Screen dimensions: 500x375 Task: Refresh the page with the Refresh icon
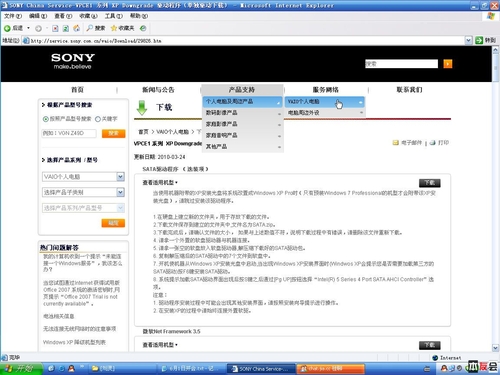pyautogui.click(x=66, y=29)
